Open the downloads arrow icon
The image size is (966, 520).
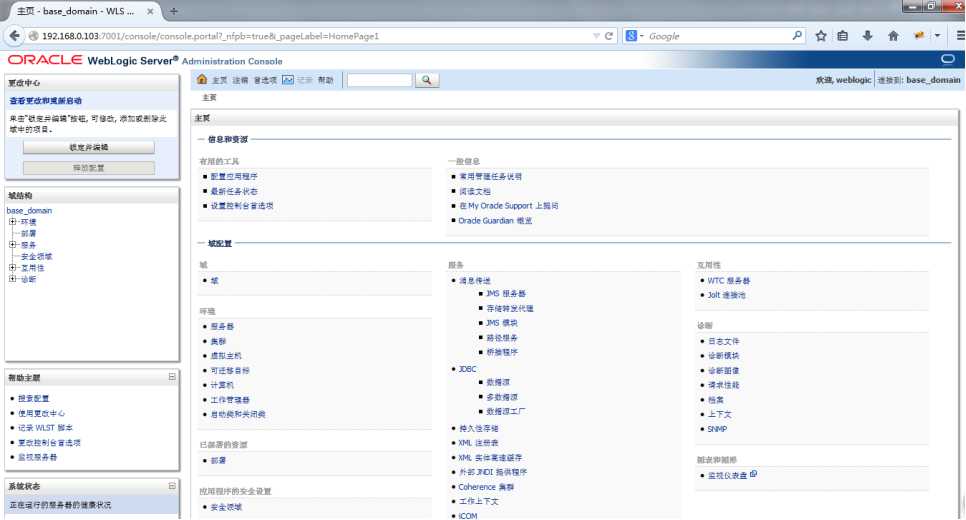click(x=867, y=36)
